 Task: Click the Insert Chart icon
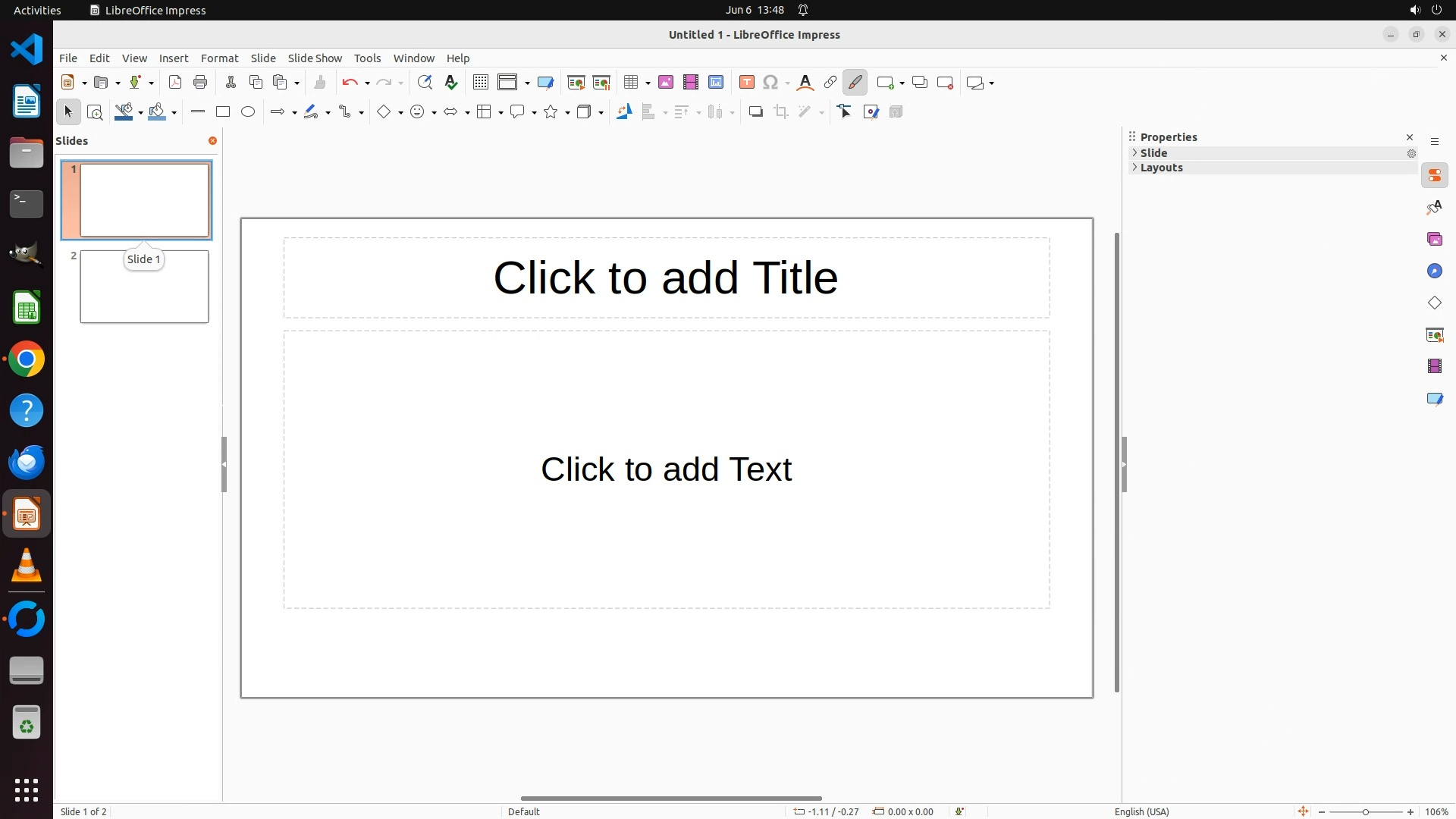716,83
